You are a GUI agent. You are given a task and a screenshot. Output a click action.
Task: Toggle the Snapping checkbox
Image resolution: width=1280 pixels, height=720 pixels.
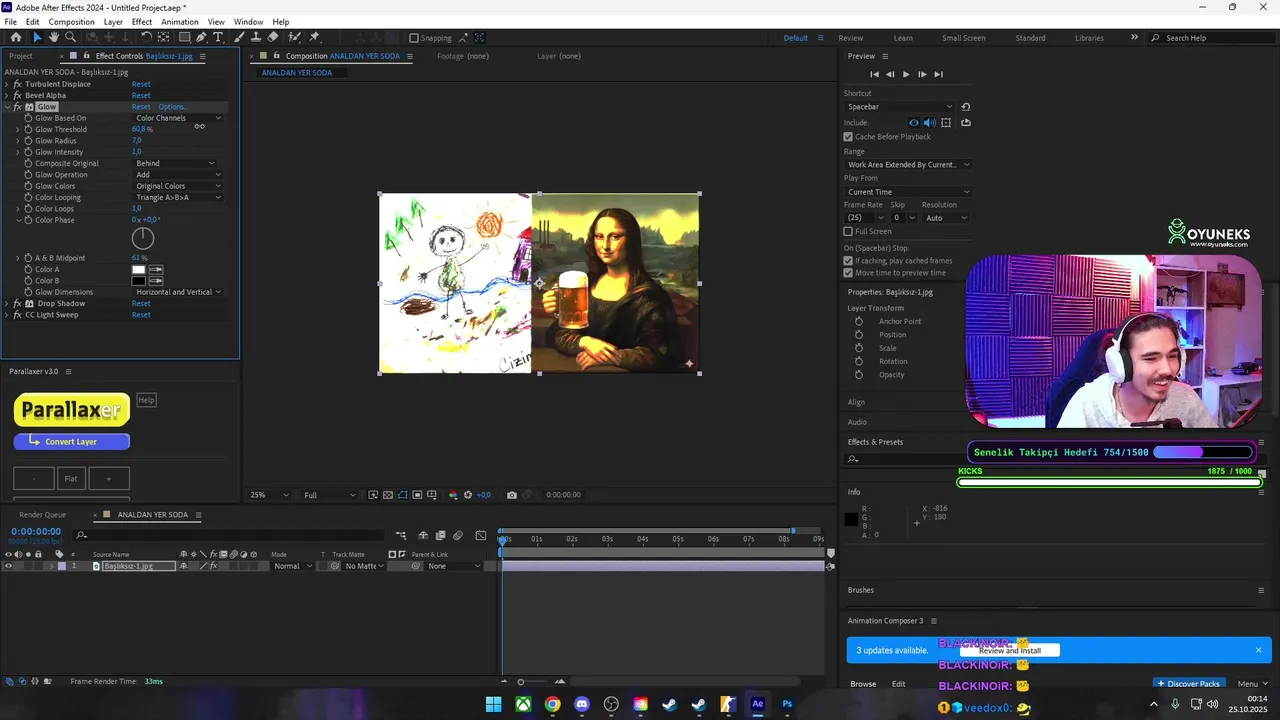414,38
